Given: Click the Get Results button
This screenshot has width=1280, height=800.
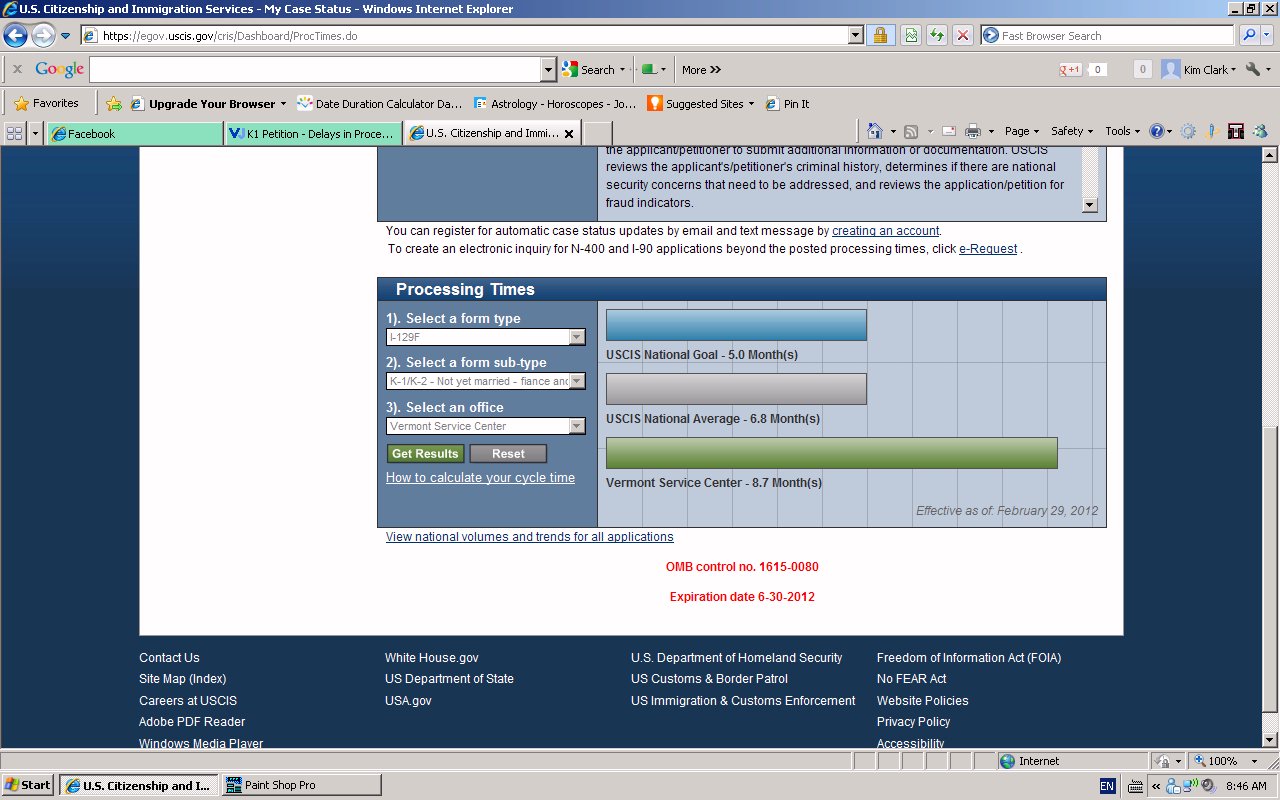Looking at the screenshot, I should click(x=425, y=454).
